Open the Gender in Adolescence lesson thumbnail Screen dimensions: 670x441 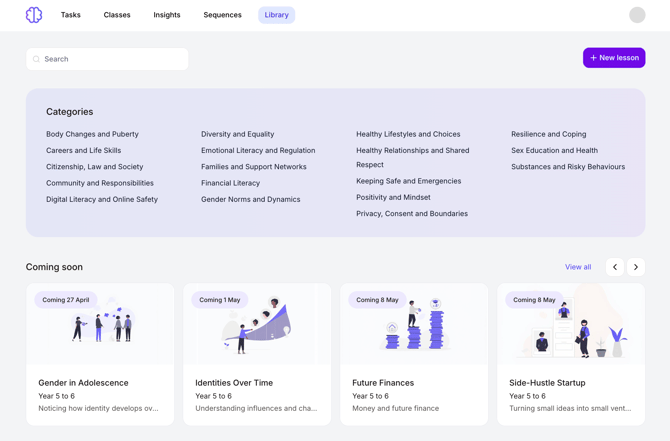100,325
